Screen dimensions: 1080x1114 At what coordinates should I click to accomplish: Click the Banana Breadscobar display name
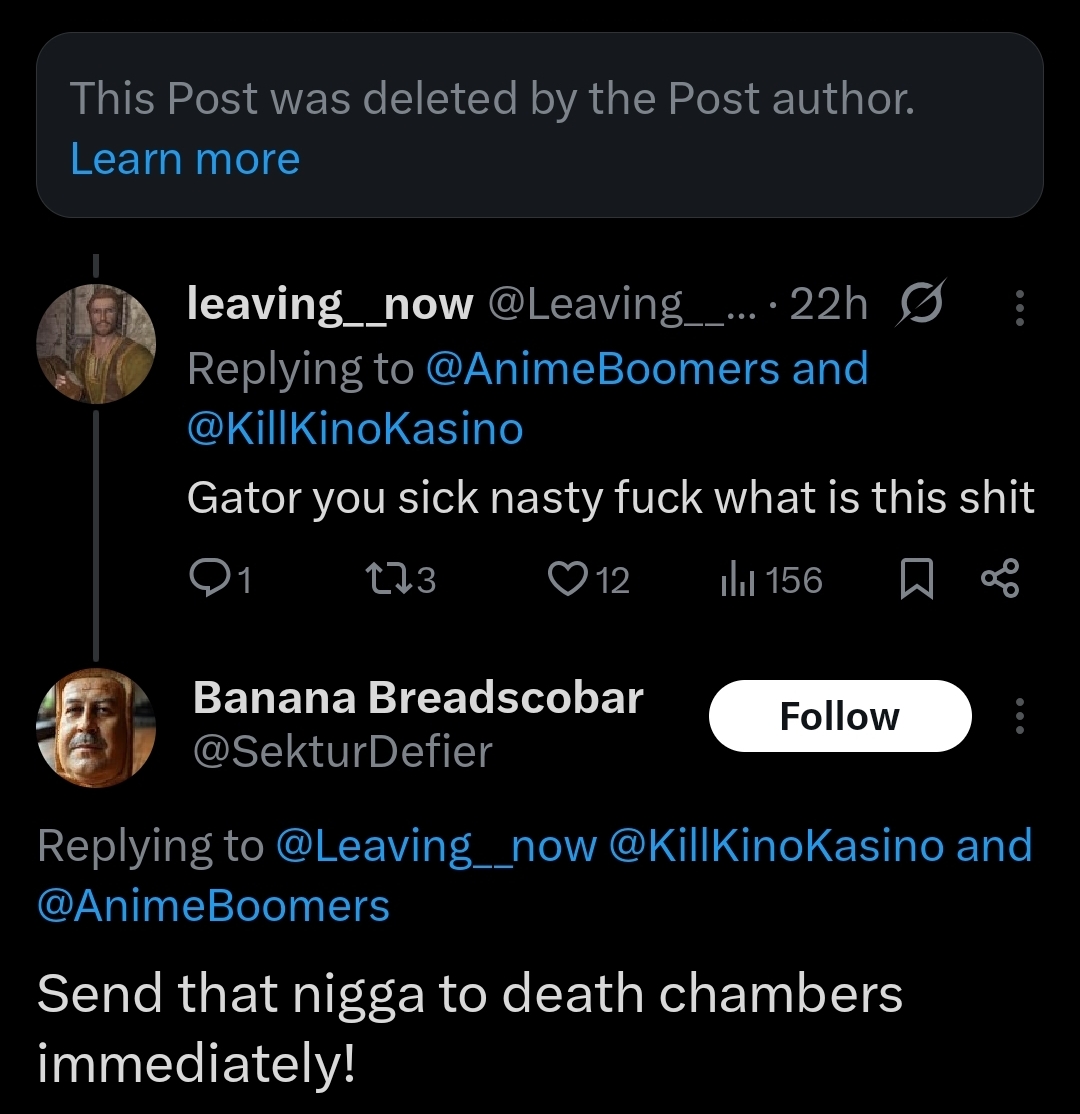417,698
